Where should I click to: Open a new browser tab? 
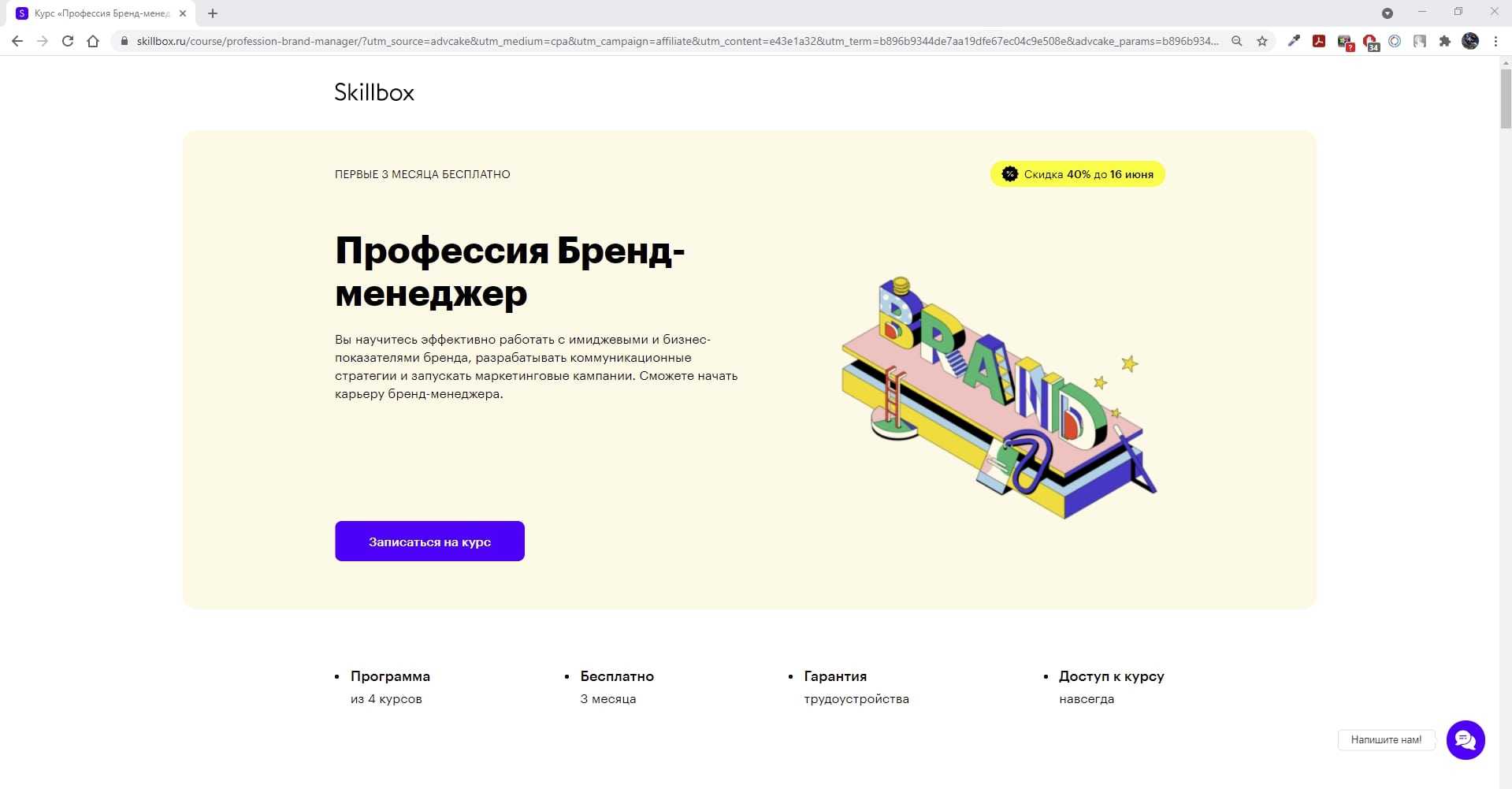(x=213, y=13)
